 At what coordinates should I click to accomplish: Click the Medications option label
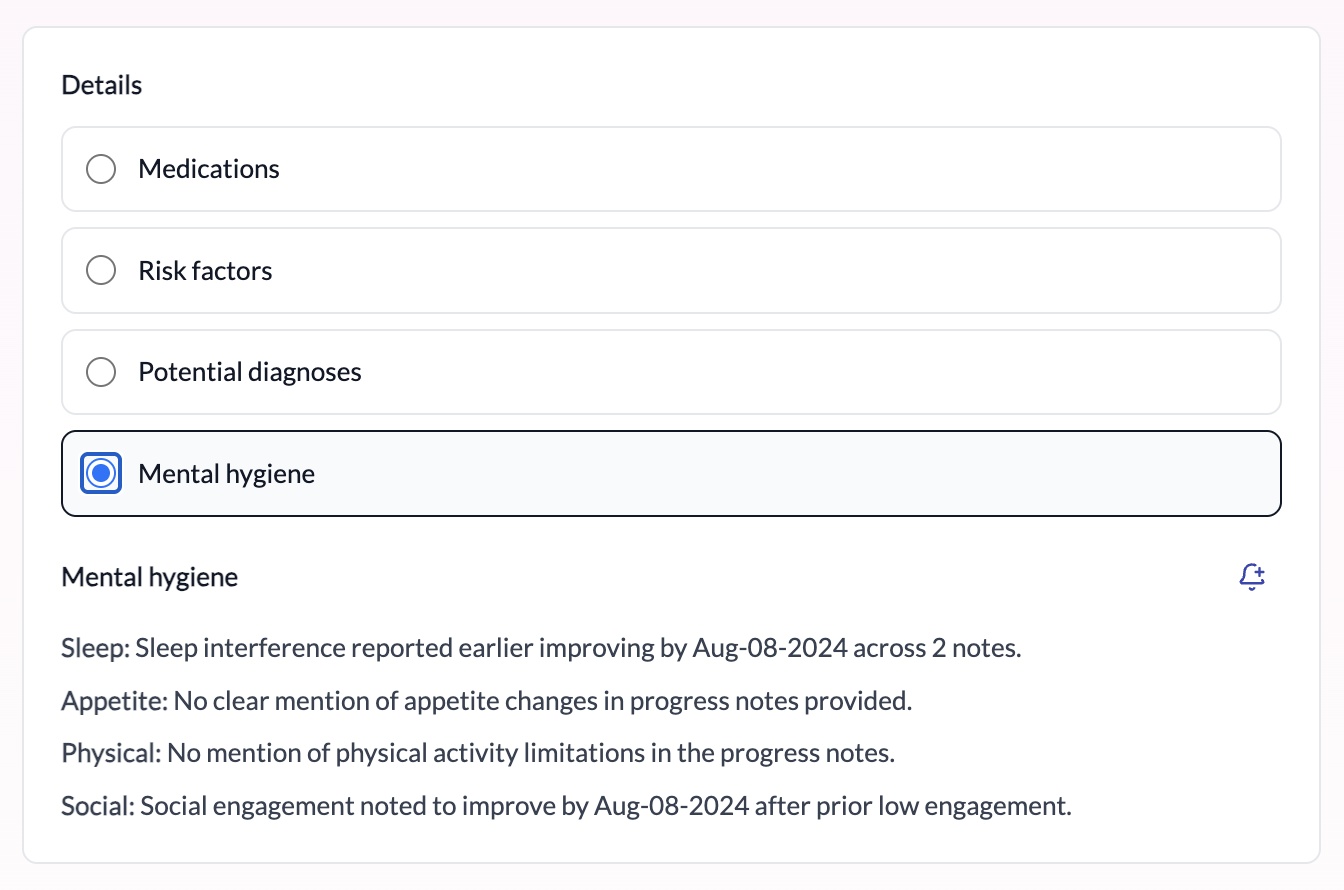coord(209,169)
